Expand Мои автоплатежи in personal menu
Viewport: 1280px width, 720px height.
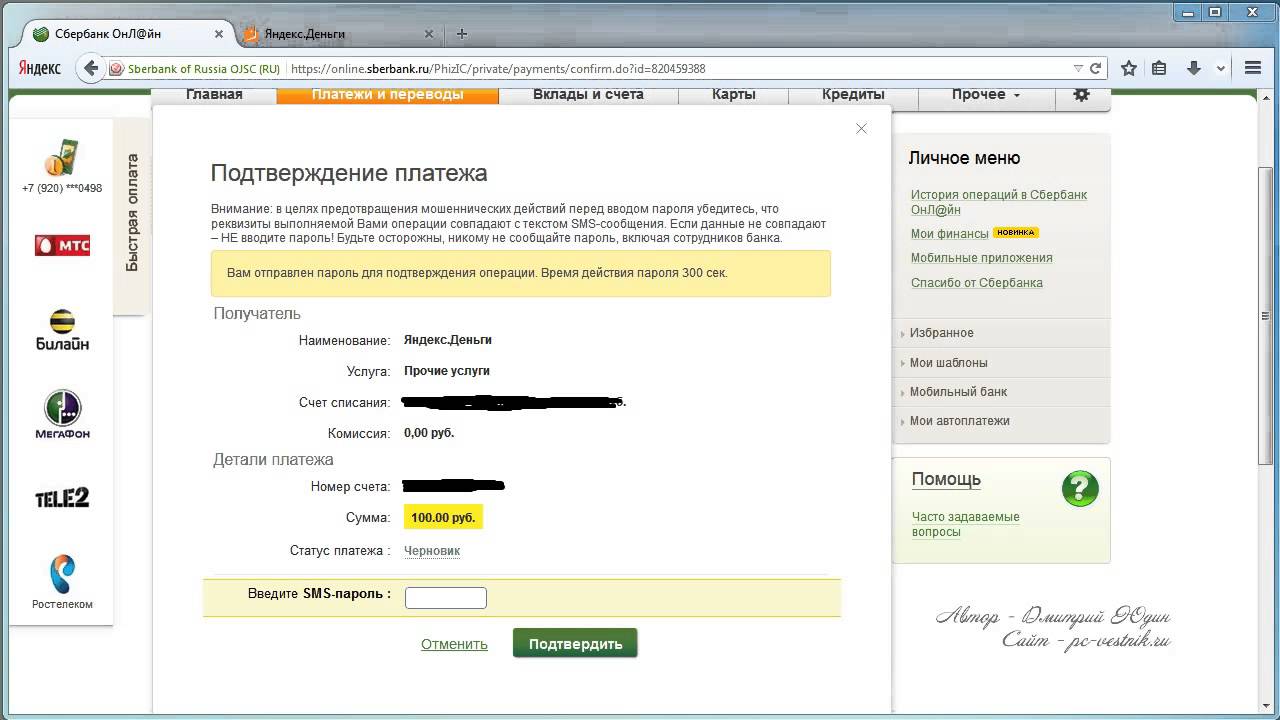(959, 421)
